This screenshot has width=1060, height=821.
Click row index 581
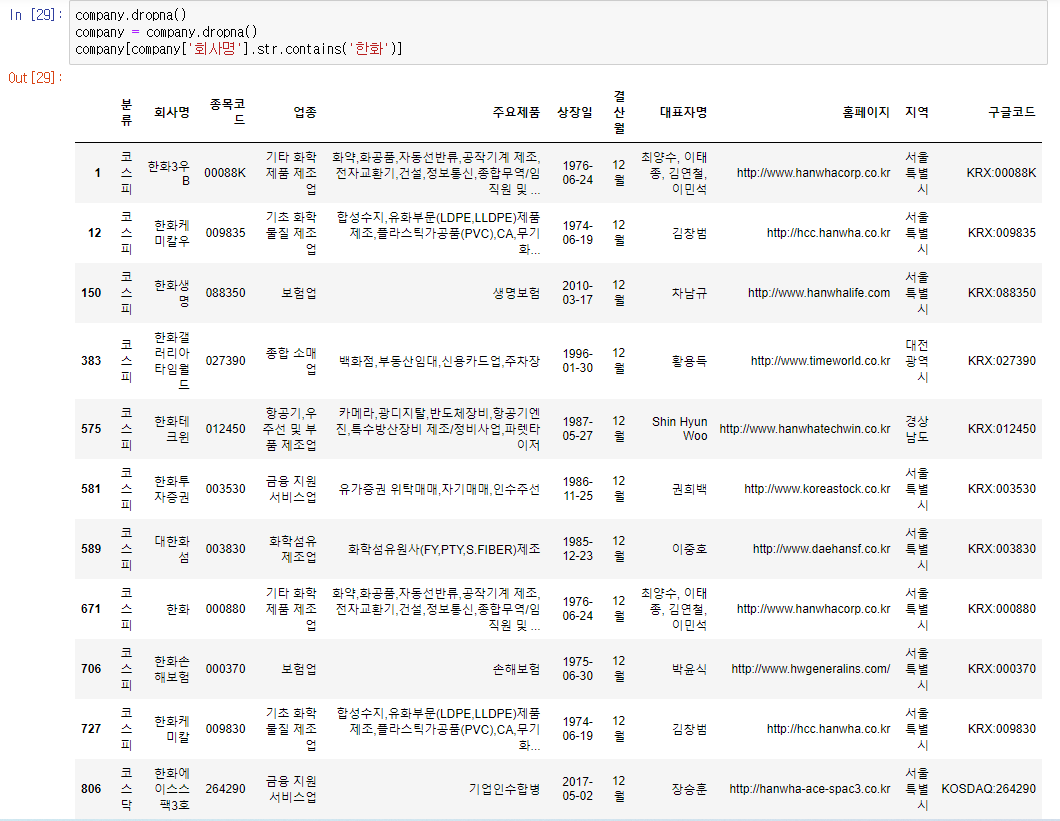[x=91, y=489]
